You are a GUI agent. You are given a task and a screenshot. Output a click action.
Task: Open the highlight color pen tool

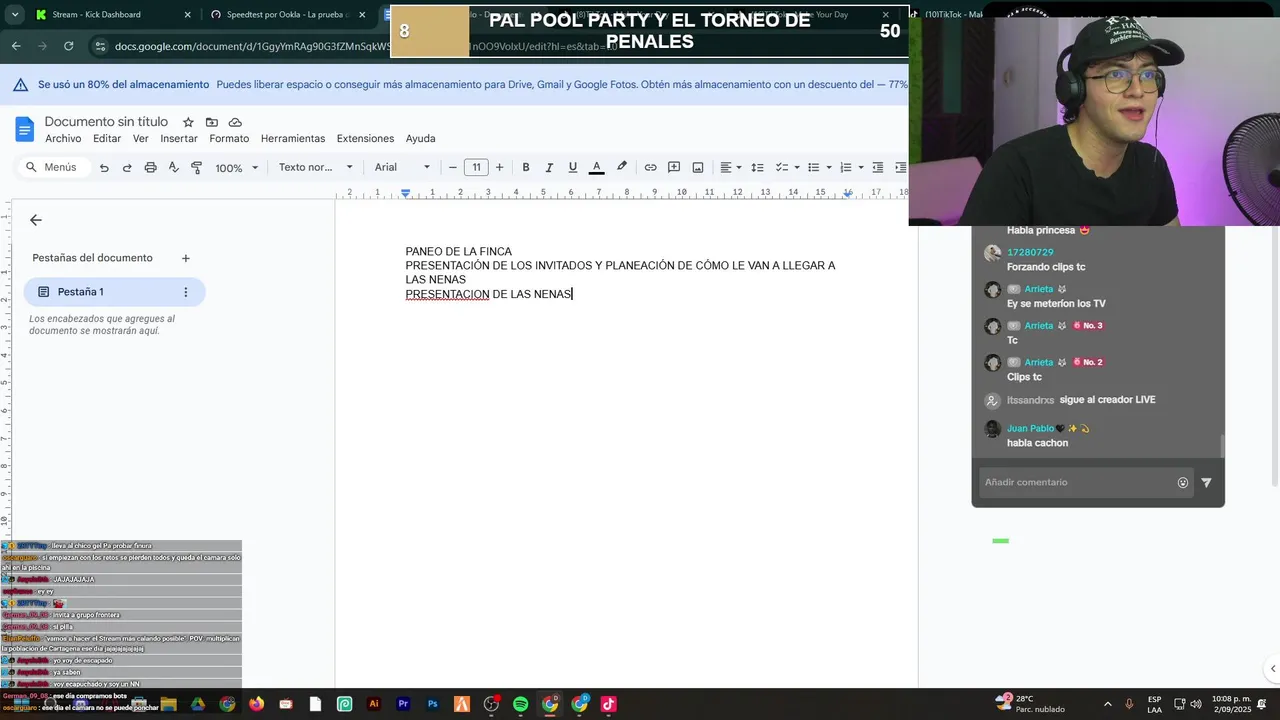click(622, 167)
